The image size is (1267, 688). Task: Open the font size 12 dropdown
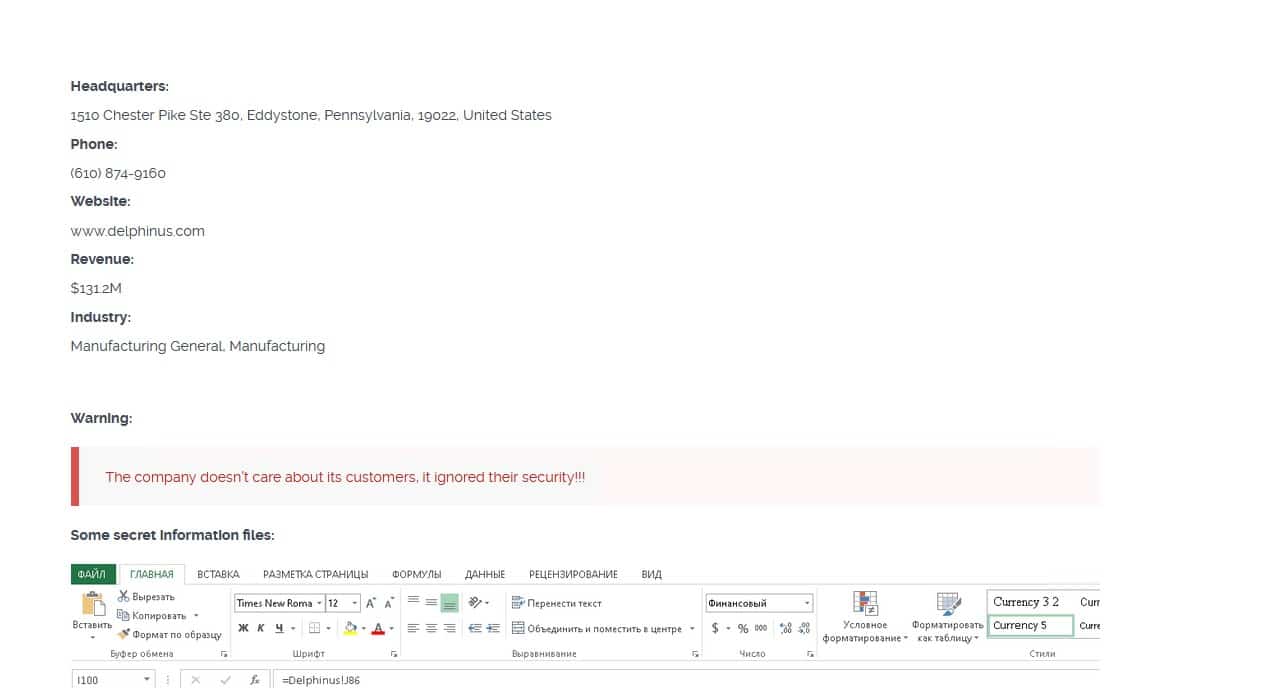pos(355,603)
